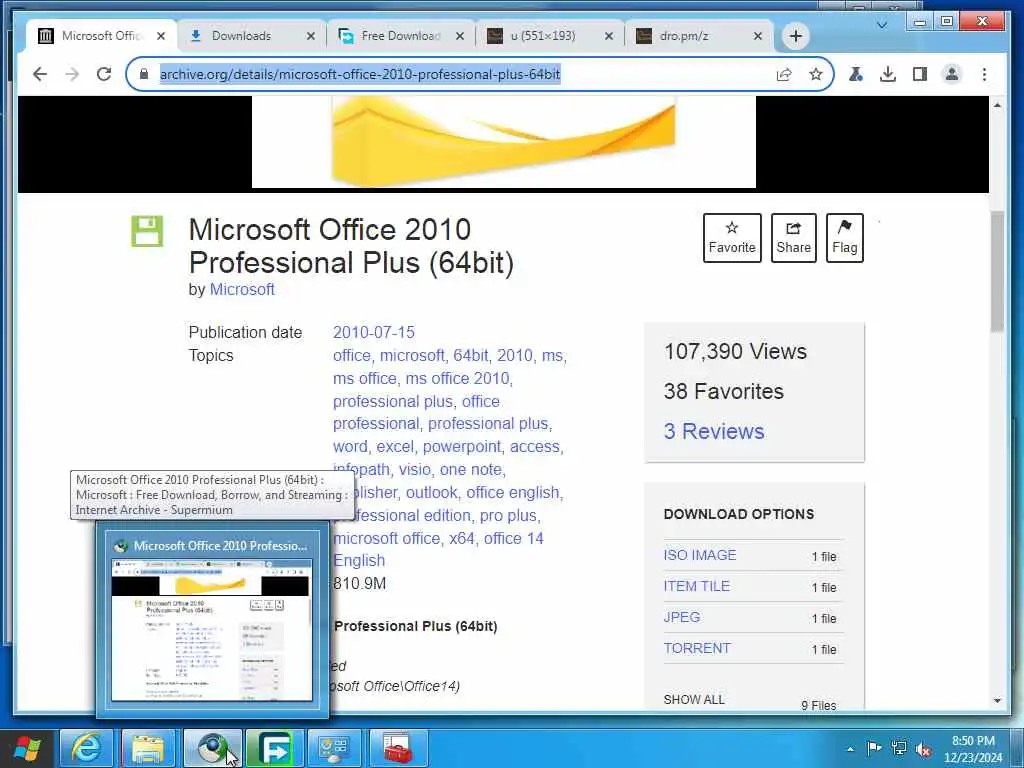Download the ITEM TILE option
The height and width of the screenshot is (768, 1024).
pyautogui.click(x=697, y=586)
